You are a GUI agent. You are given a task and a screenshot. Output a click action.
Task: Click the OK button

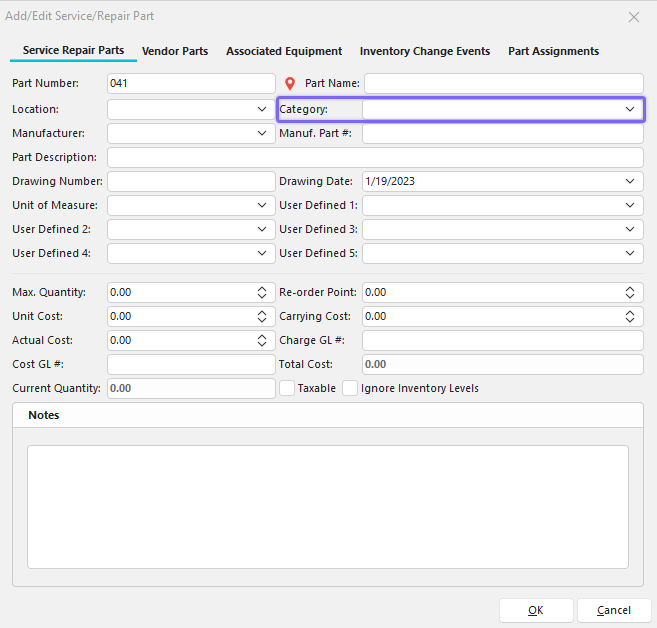tap(536, 610)
